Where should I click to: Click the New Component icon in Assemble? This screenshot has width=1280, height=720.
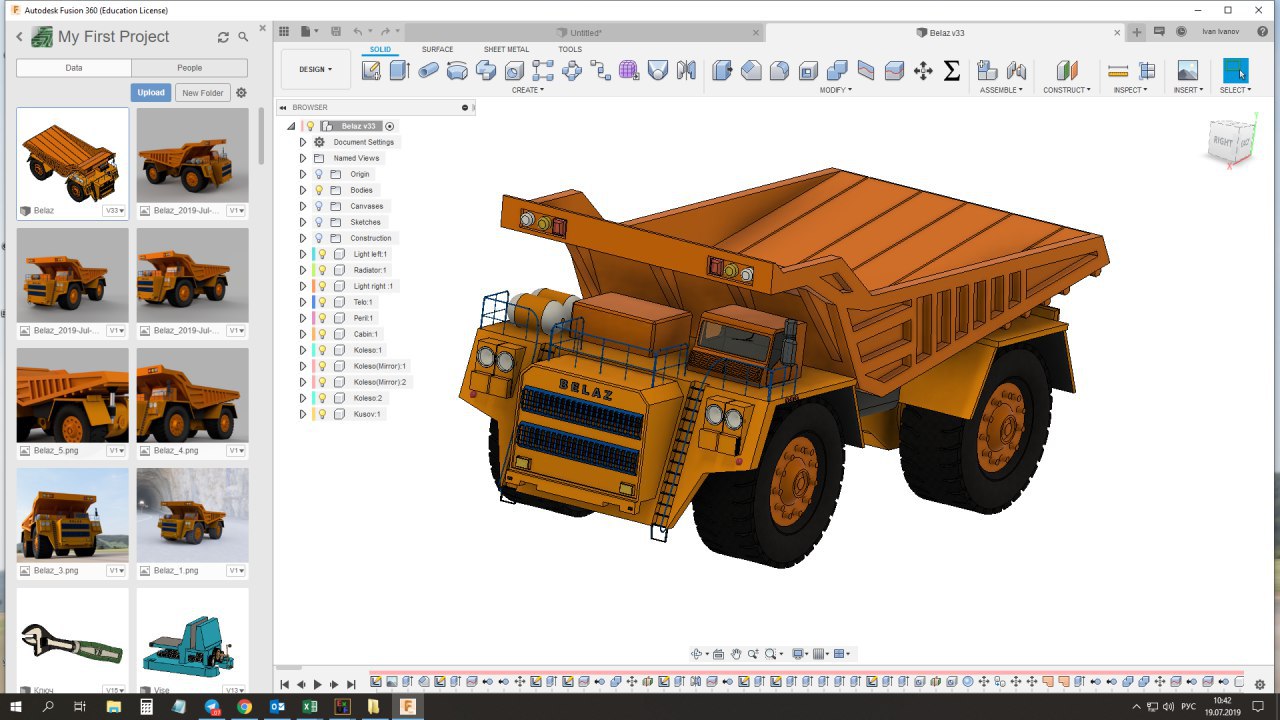pos(988,70)
